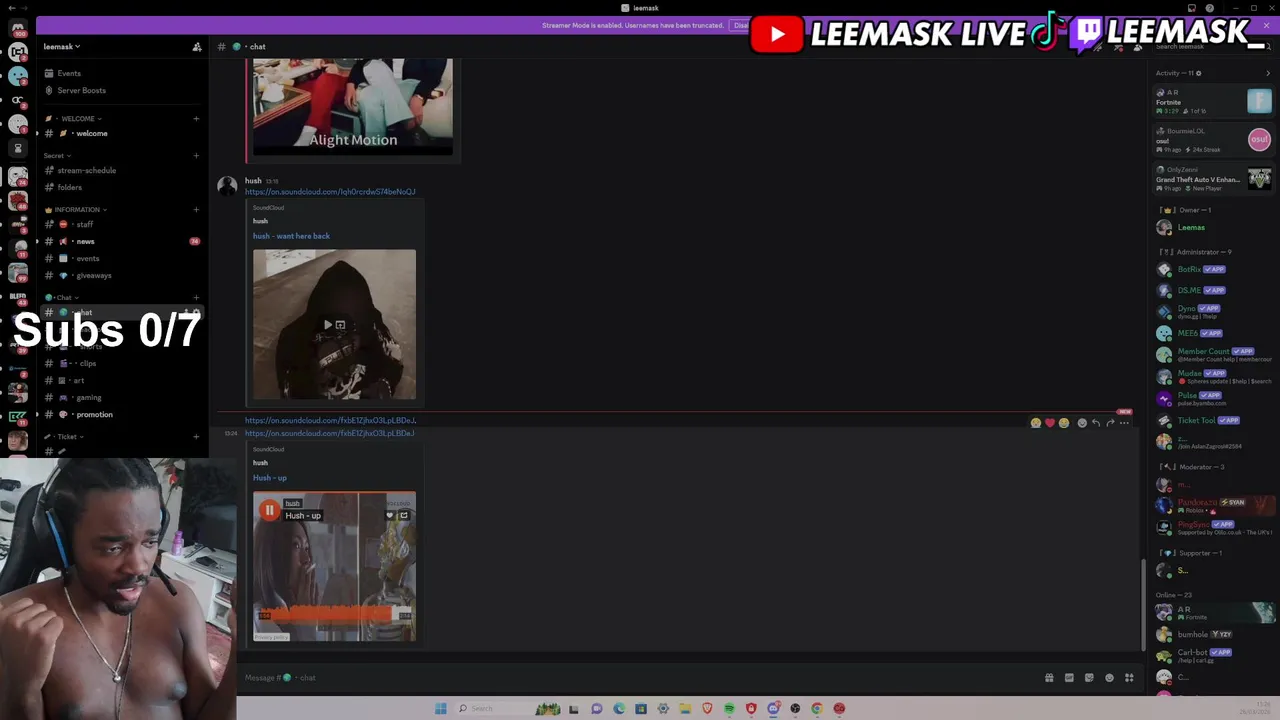The height and width of the screenshot is (720, 1280).
Task: Click the hush username in chat
Action: [253, 181]
